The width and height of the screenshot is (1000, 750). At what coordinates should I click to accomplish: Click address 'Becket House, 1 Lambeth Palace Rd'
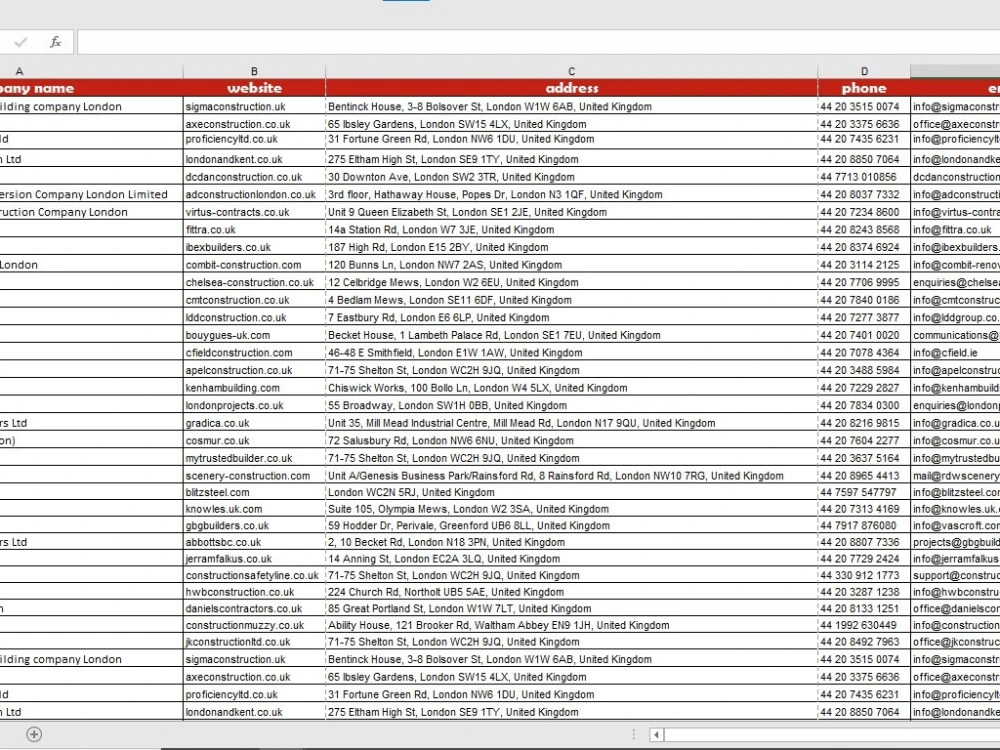click(x=414, y=335)
